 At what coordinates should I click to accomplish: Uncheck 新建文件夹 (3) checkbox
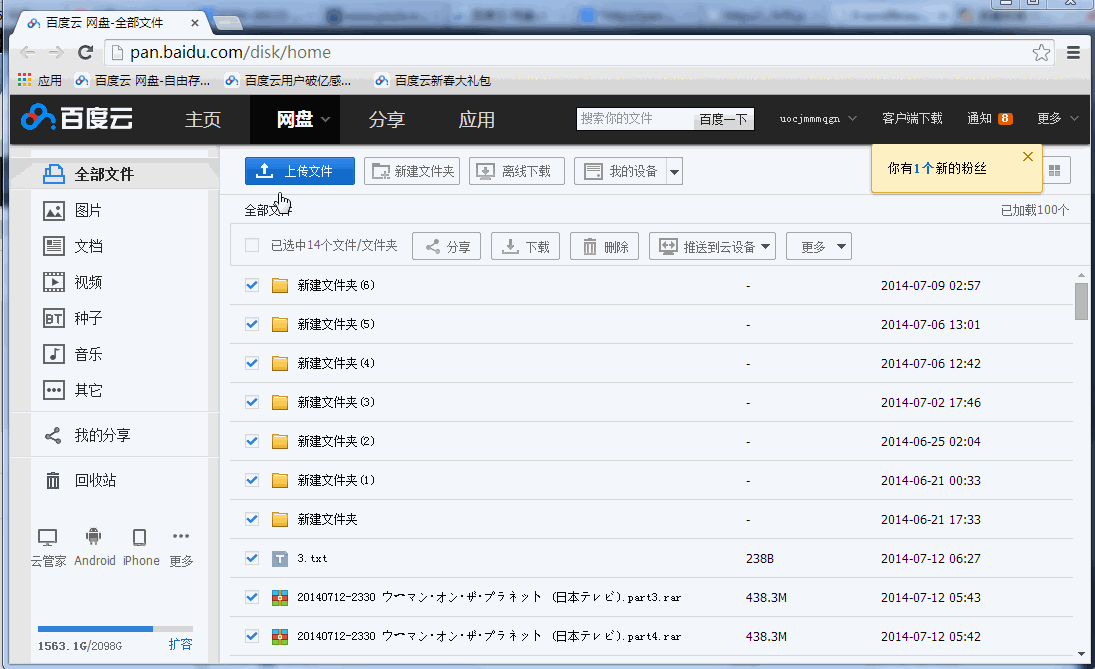(x=252, y=403)
